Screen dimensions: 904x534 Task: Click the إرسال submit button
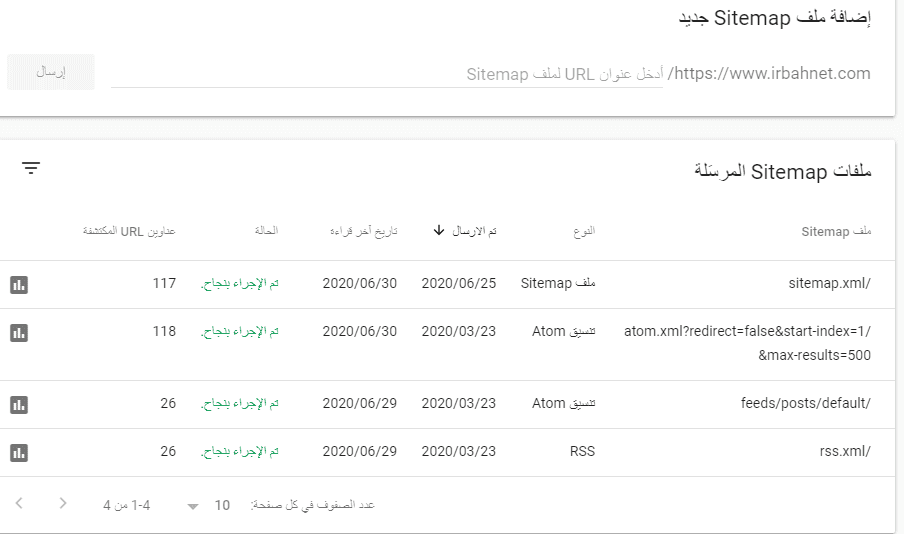(51, 73)
